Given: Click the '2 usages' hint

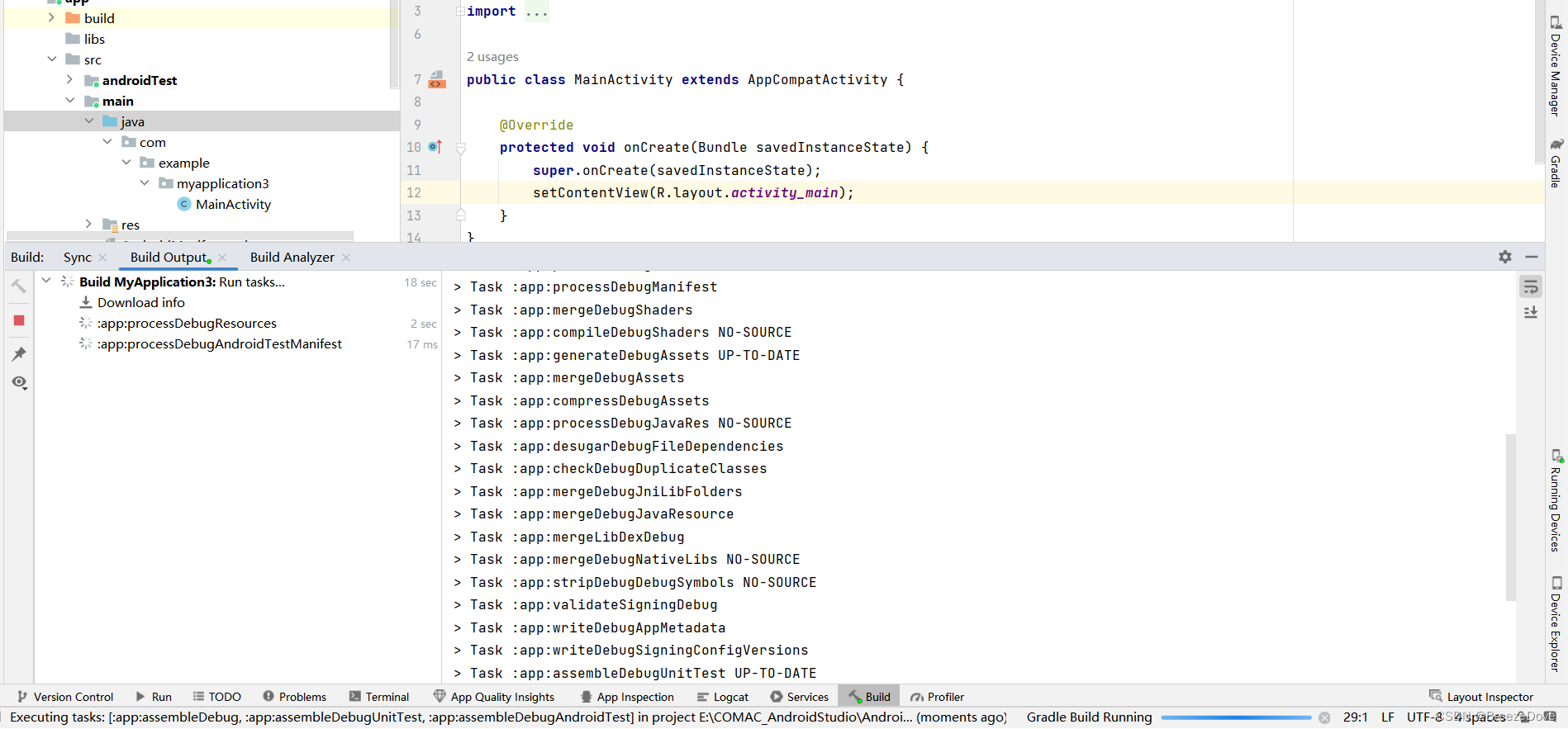Looking at the screenshot, I should point(492,57).
